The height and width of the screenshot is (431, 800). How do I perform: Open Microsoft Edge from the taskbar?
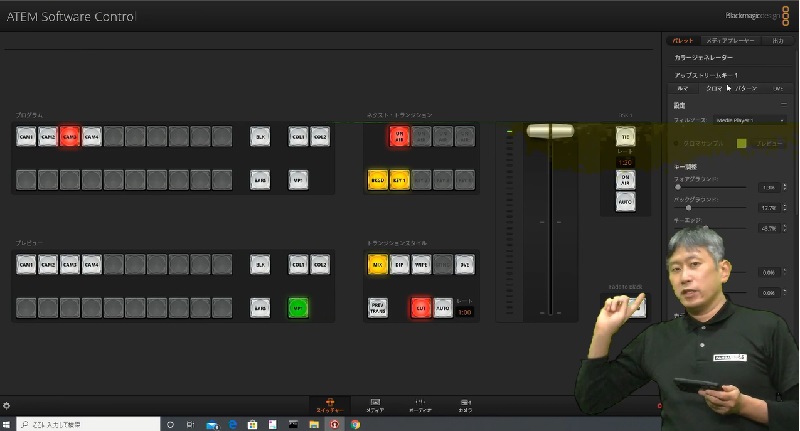click(233, 424)
